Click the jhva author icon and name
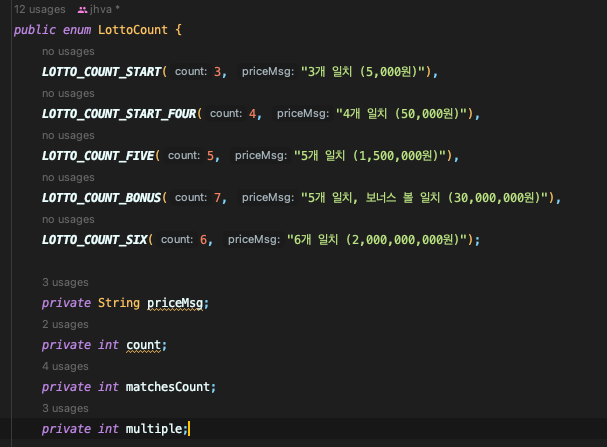 click(x=99, y=9)
